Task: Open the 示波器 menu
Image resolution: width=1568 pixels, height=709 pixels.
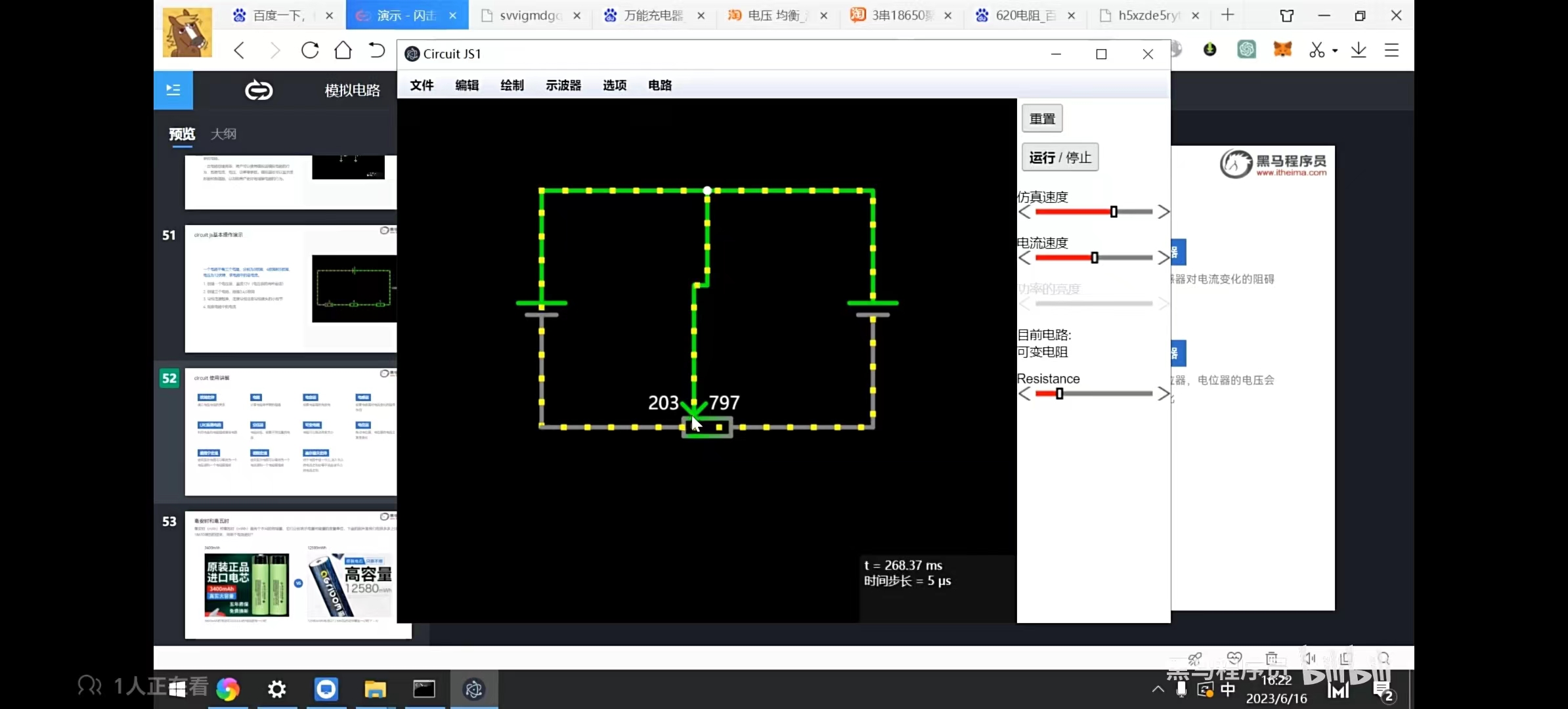Action: pyautogui.click(x=563, y=85)
